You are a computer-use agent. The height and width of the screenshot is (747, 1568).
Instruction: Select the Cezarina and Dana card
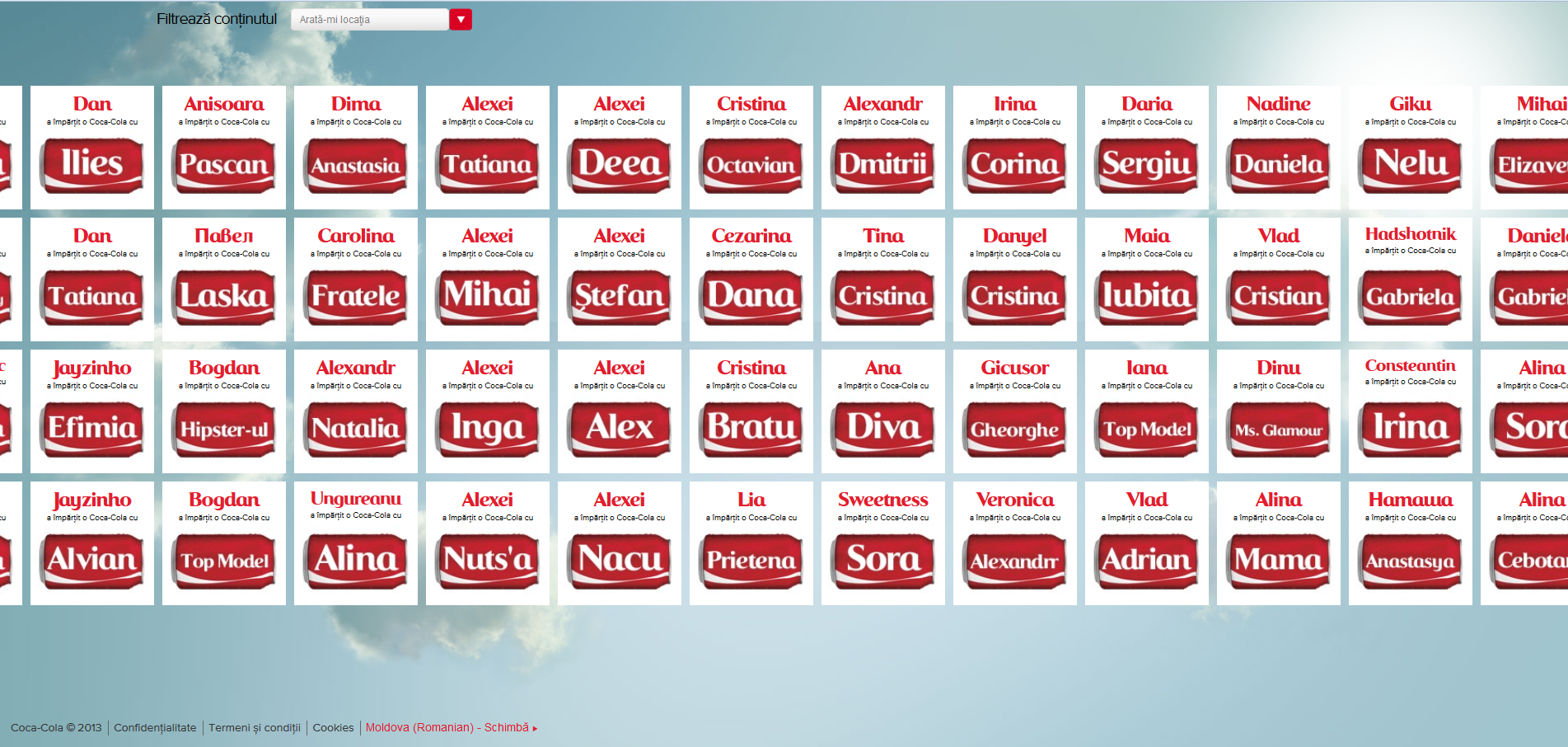(x=751, y=280)
